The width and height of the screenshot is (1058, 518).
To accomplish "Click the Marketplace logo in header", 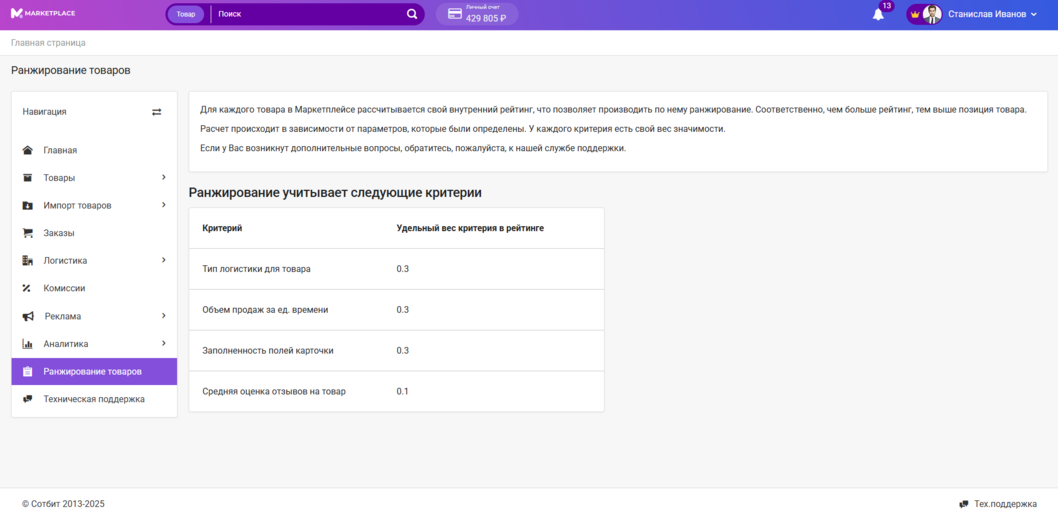I will (x=43, y=14).
